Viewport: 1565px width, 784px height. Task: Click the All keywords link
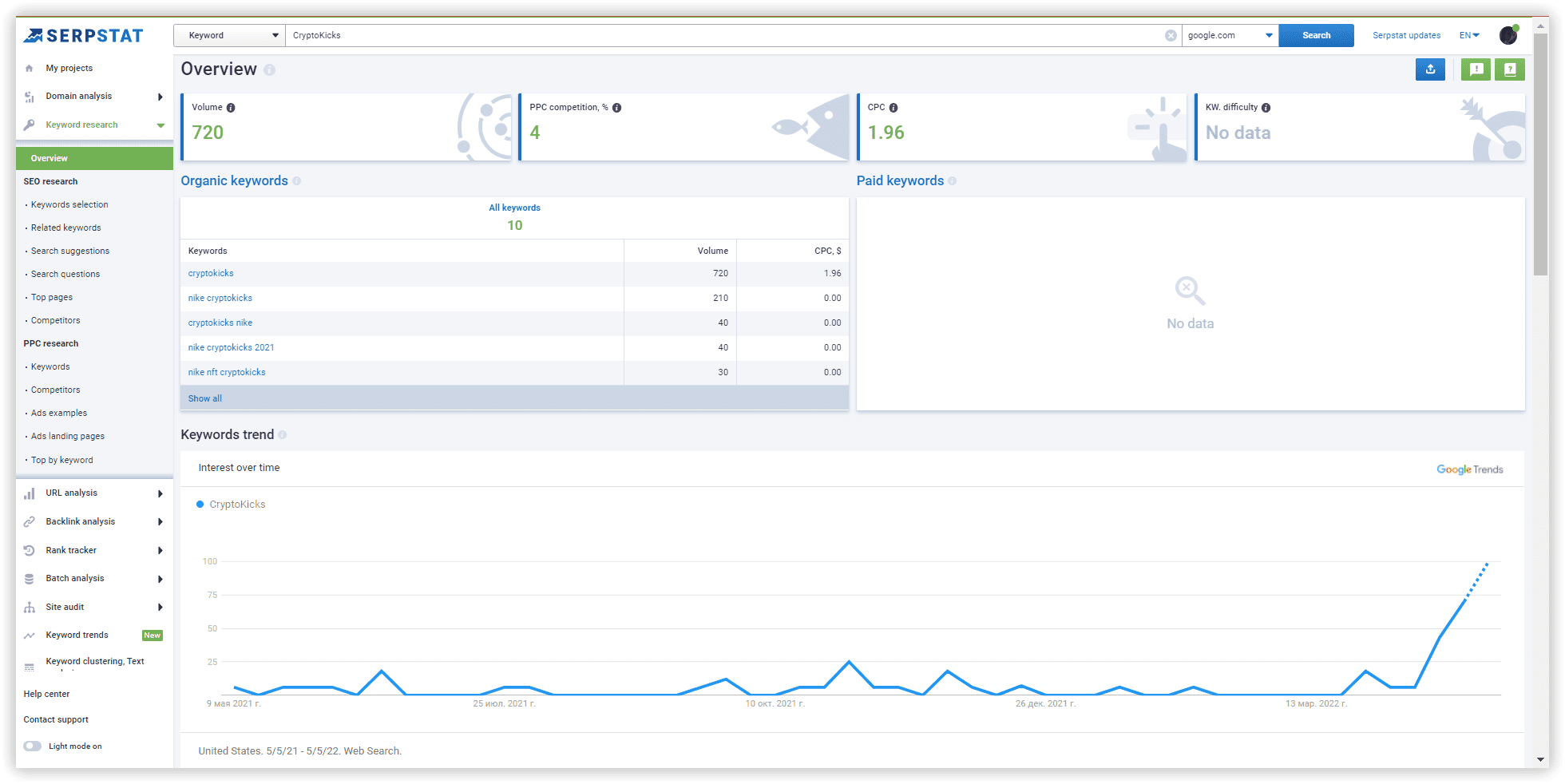click(514, 208)
